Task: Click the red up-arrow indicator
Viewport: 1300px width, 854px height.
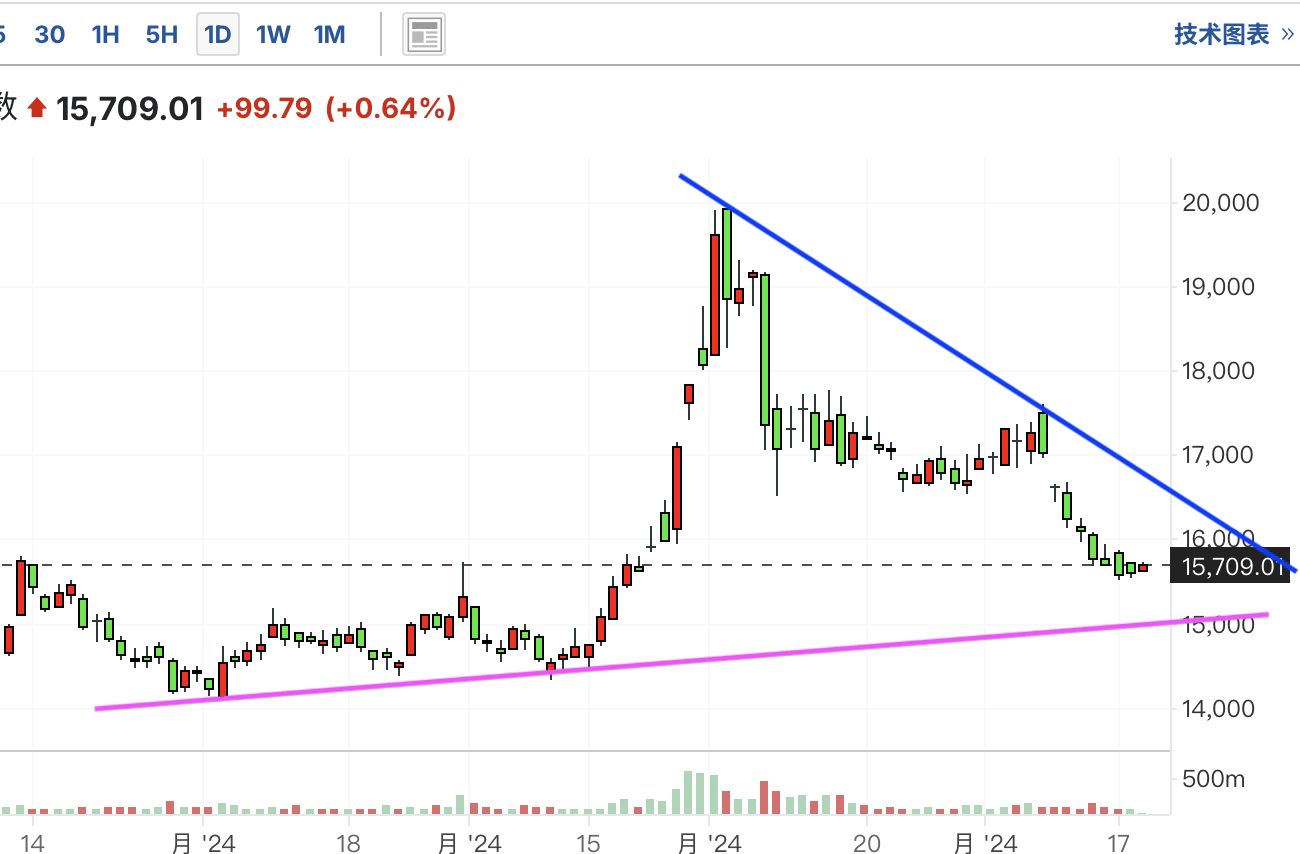Action: pyautogui.click(x=37, y=108)
